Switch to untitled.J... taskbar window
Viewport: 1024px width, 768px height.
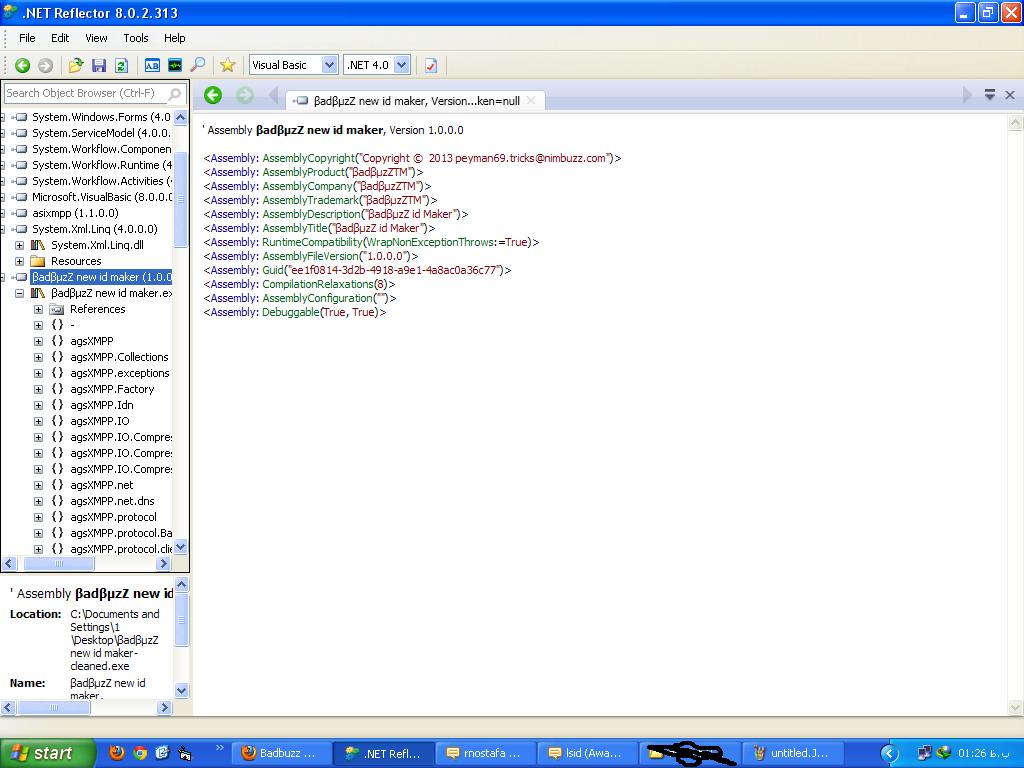coord(793,754)
